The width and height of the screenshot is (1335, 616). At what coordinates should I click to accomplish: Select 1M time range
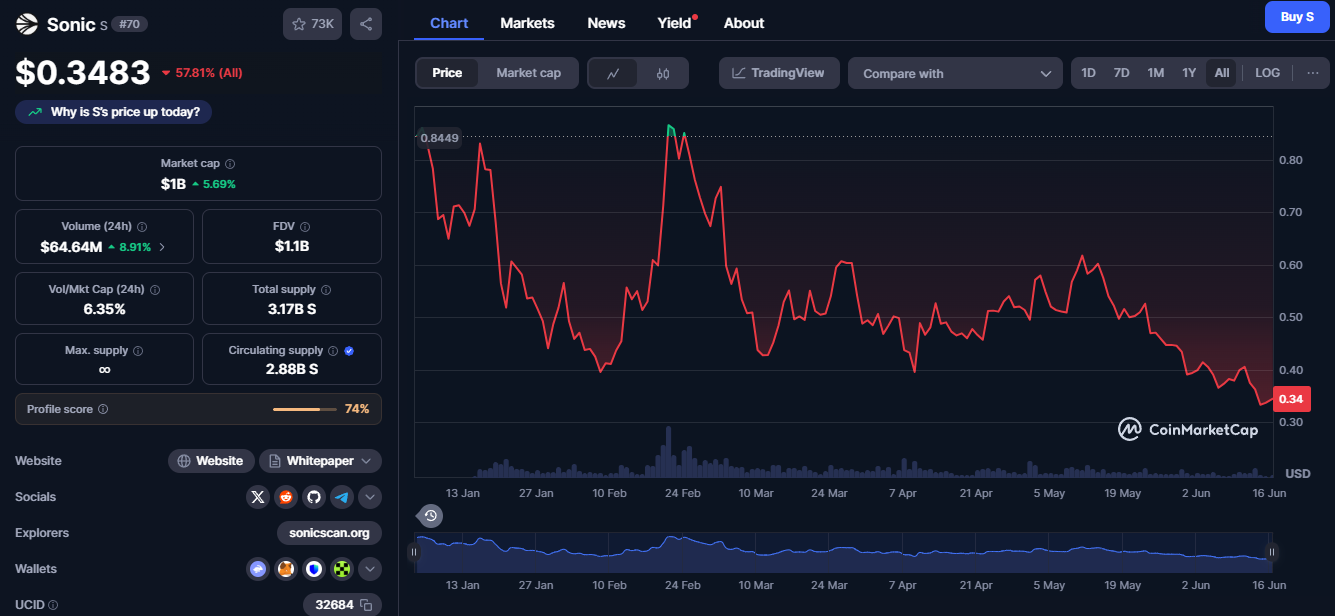point(1155,73)
